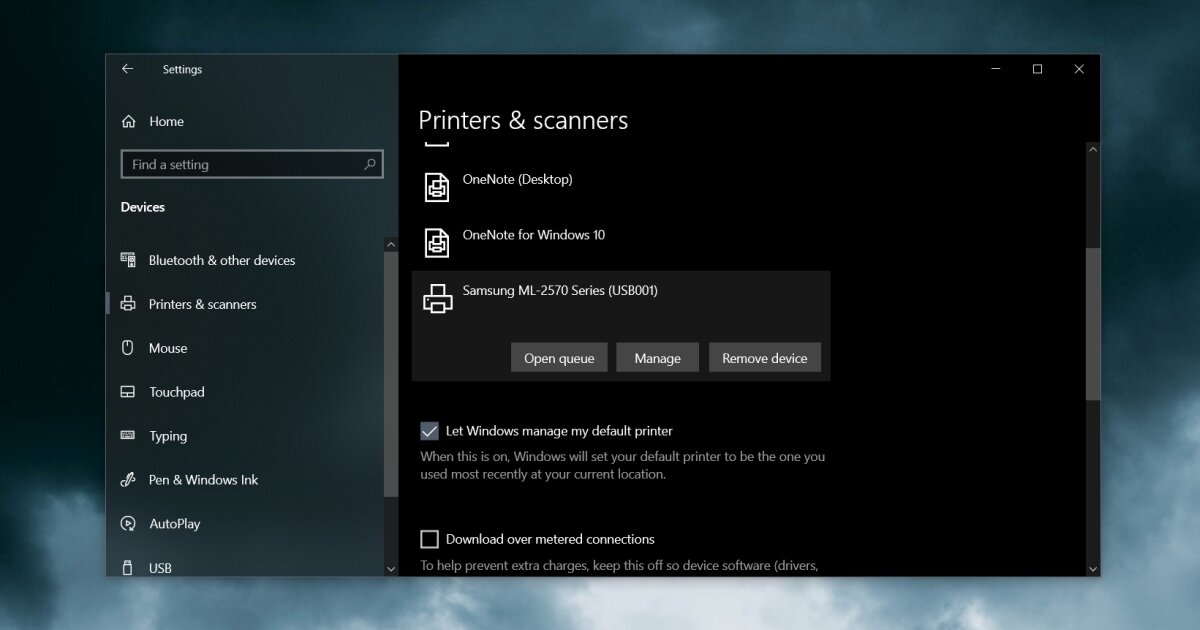This screenshot has width=1200, height=630.
Task: Click the printer icon beside Samsung ML-2570
Action: (437, 297)
